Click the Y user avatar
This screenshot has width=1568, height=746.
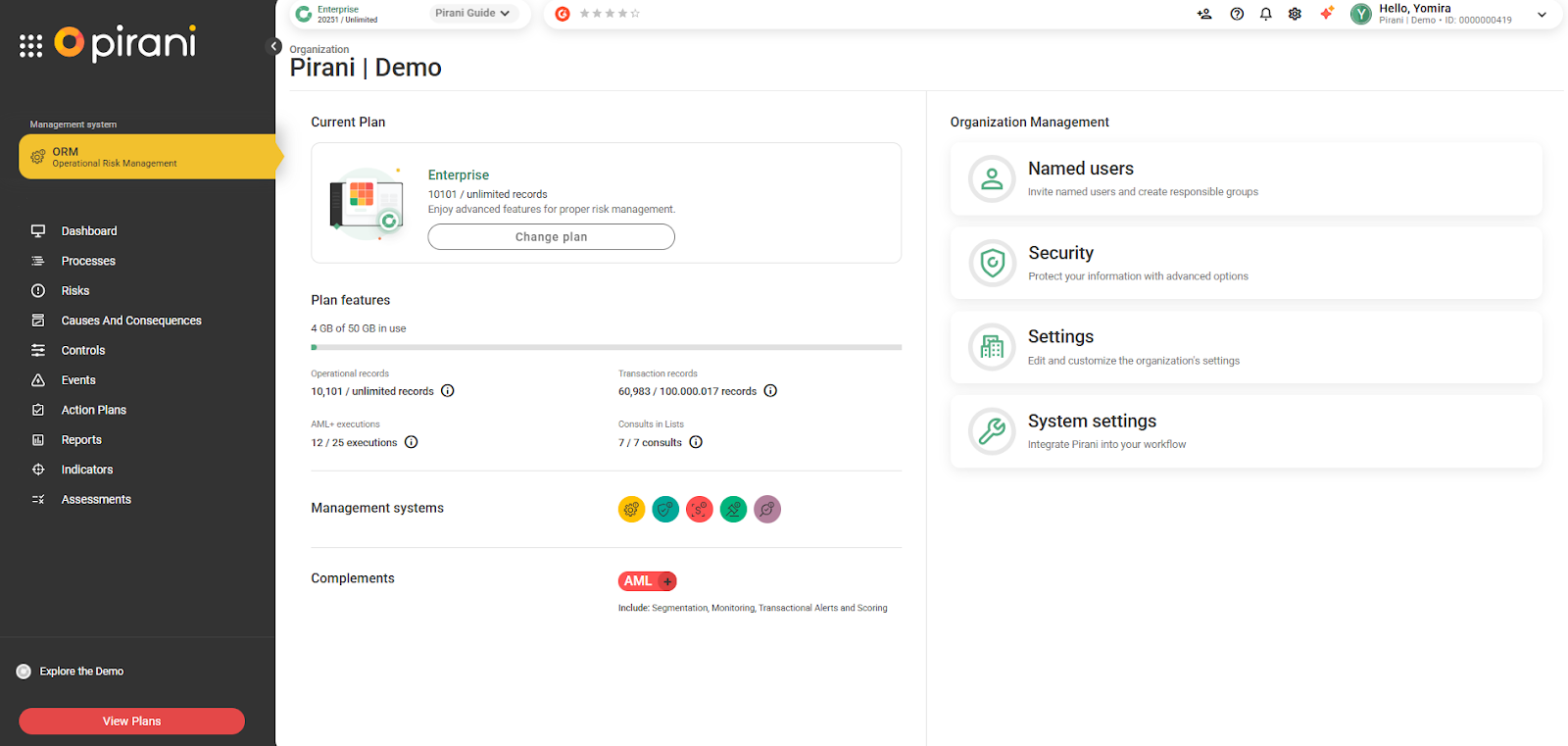click(1361, 14)
